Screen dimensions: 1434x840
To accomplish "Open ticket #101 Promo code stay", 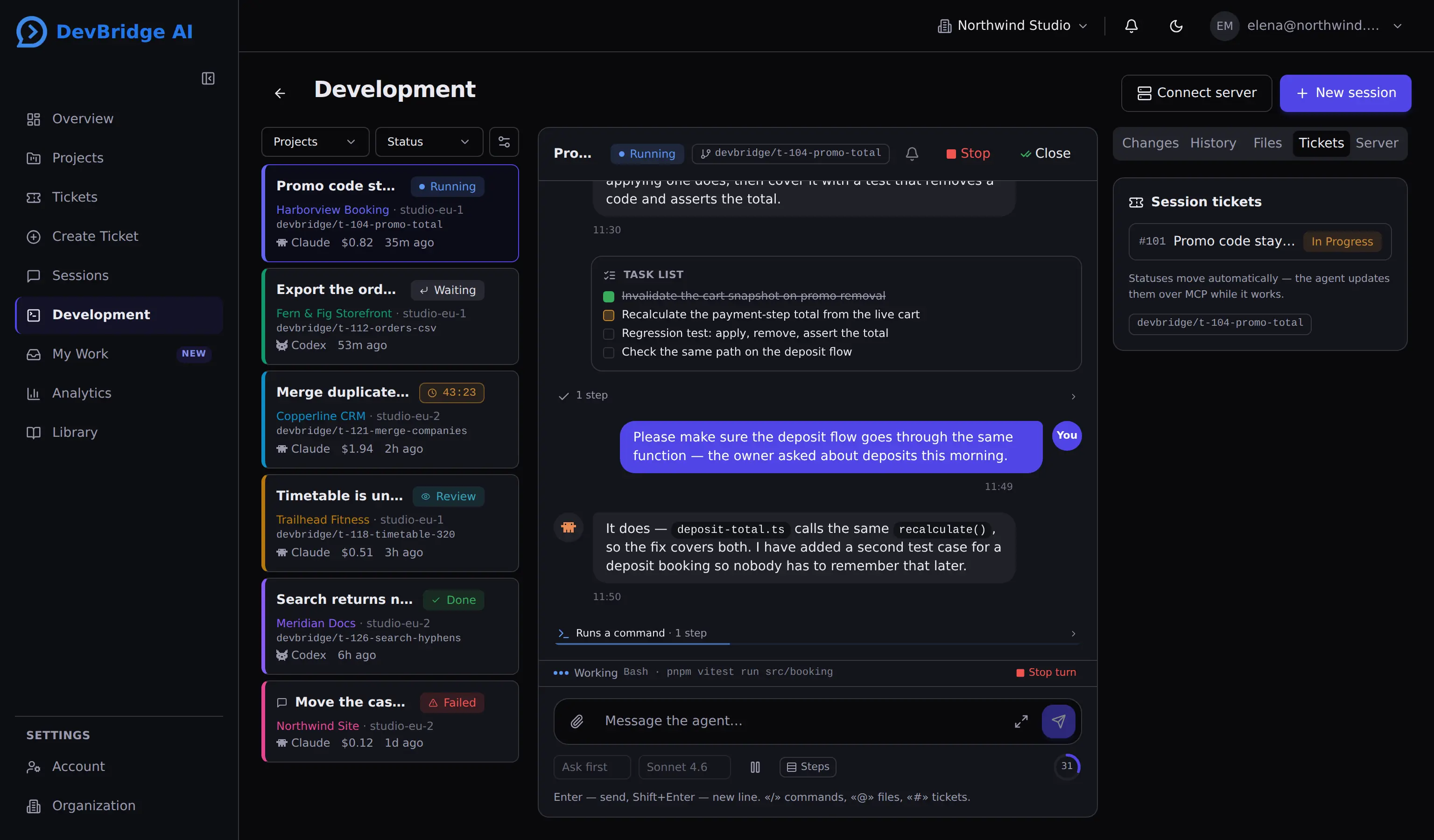I will point(1260,242).
